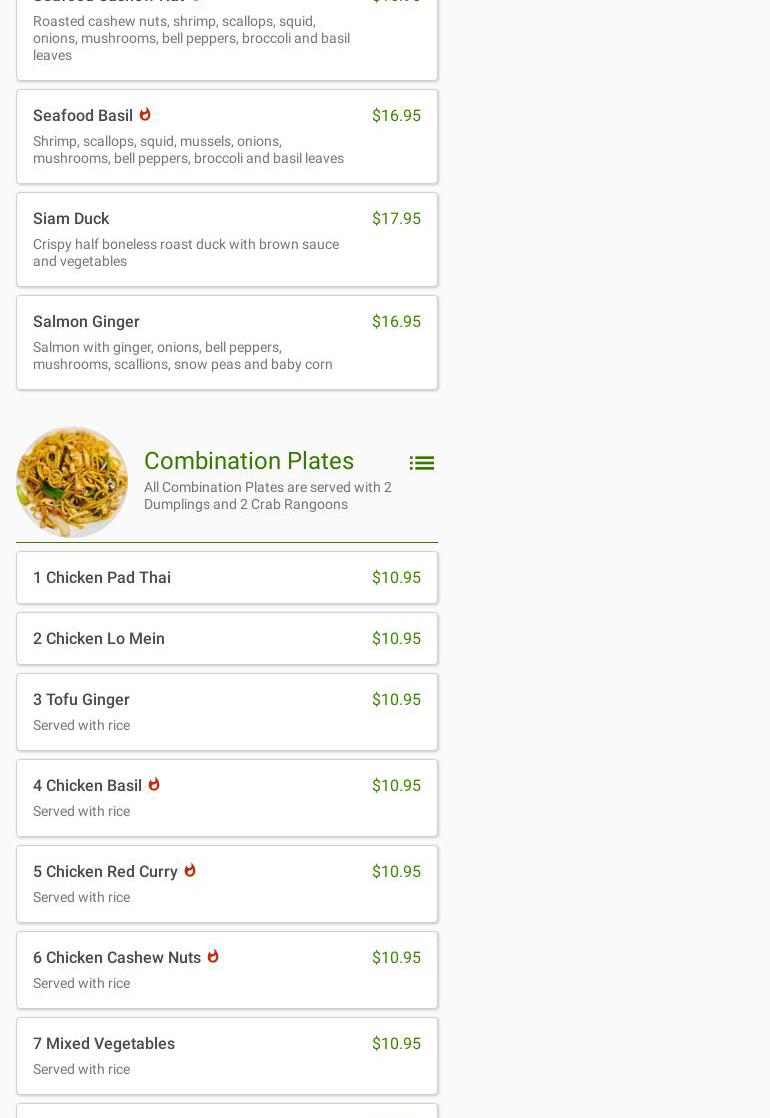Click the 6 Chicken Cashew Nuts item title
770x1118 pixels.
[117, 958]
